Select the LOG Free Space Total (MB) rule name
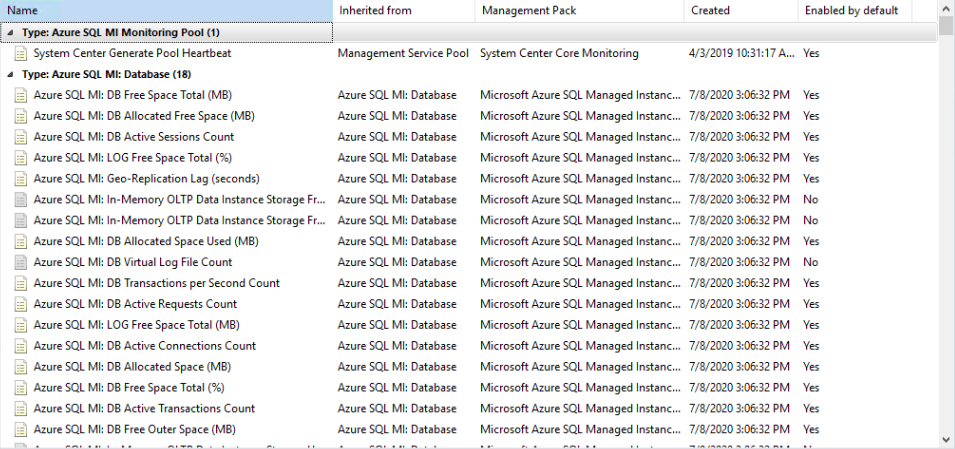 click(136, 325)
